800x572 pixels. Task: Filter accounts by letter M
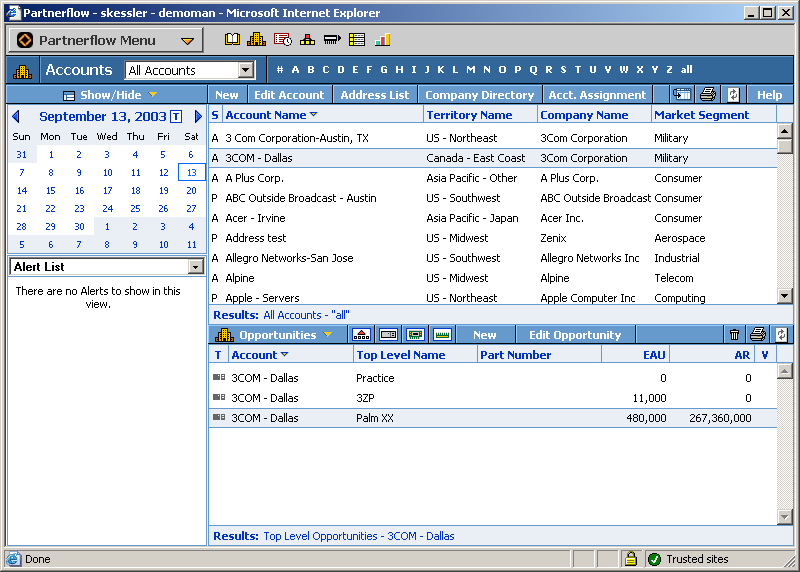pyautogui.click(x=470, y=69)
